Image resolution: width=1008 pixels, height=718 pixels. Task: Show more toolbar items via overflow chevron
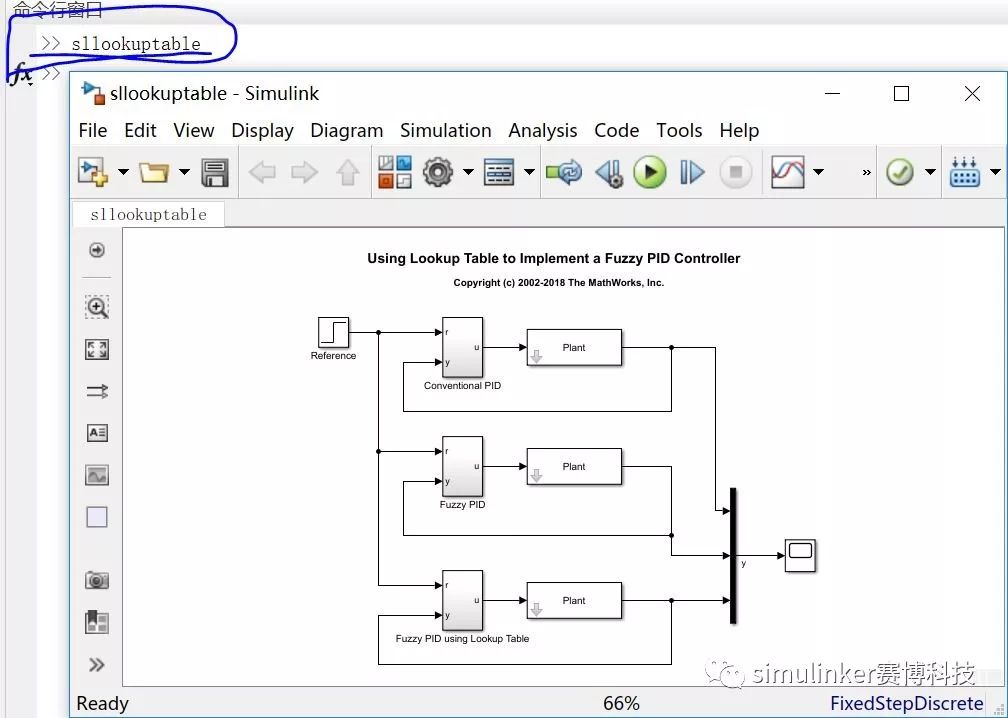point(867,172)
